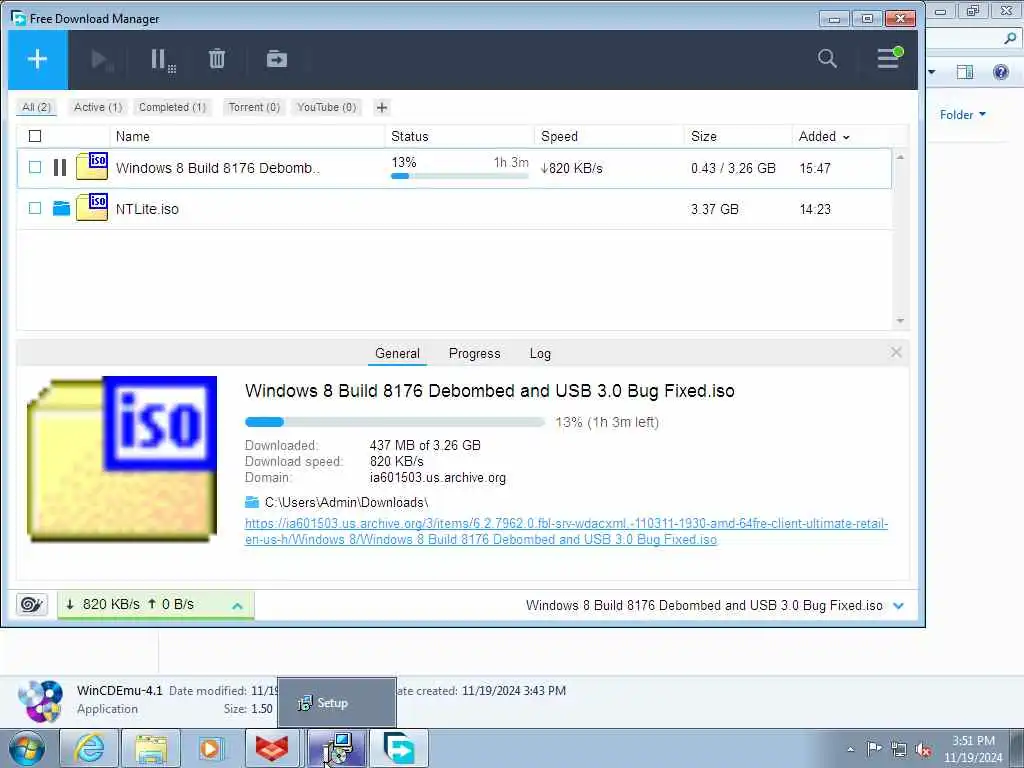This screenshot has width=1024, height=768.
Task: Click the Setup taskbar preview popup
Action: (x=337, y=703)
